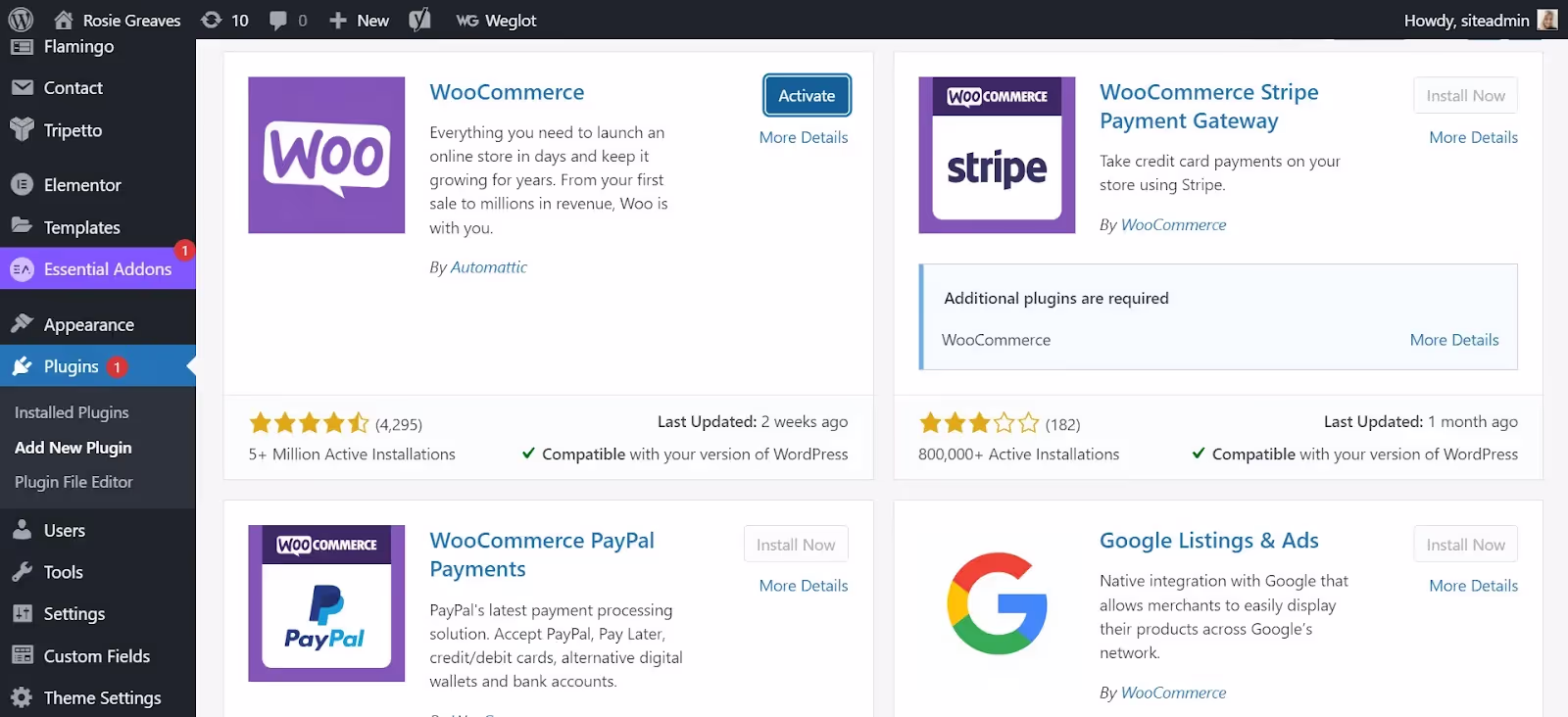Visit WooCommerce author link under Google Listings

1173,693
